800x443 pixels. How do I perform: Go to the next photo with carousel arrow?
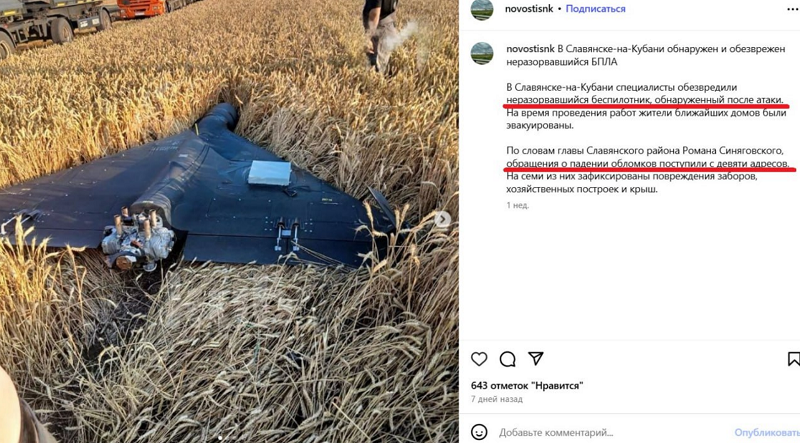pos(442,219)
